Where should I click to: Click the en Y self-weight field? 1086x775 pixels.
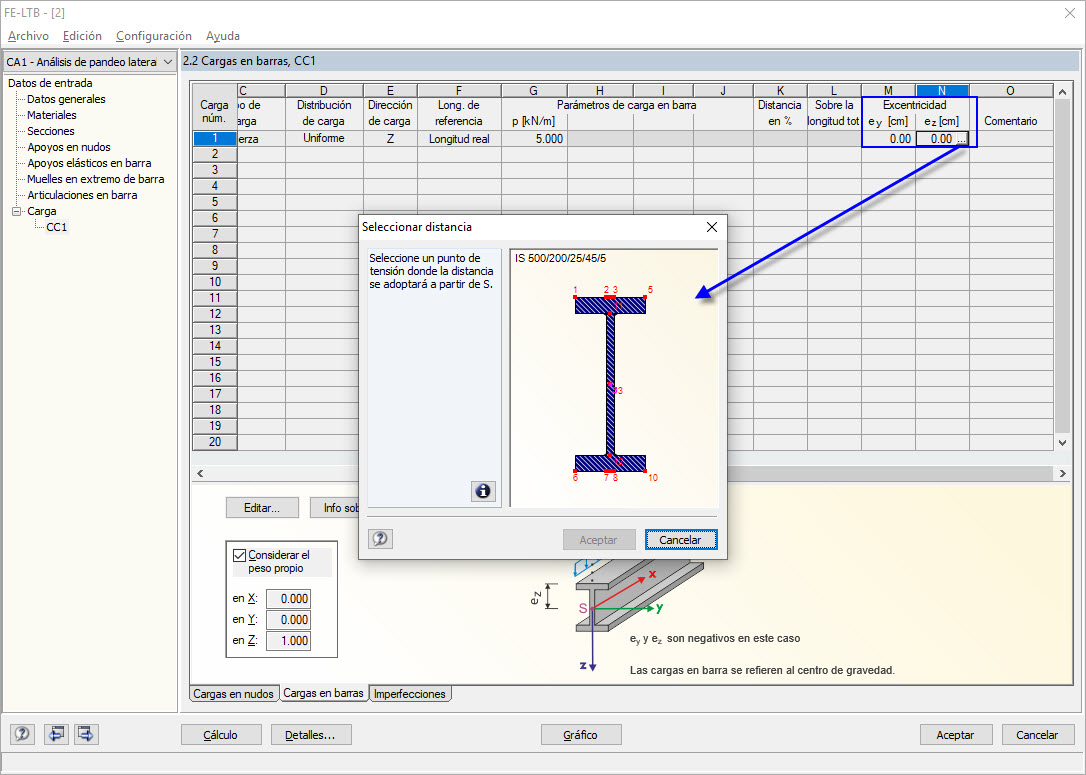click(x=288, y=620)
